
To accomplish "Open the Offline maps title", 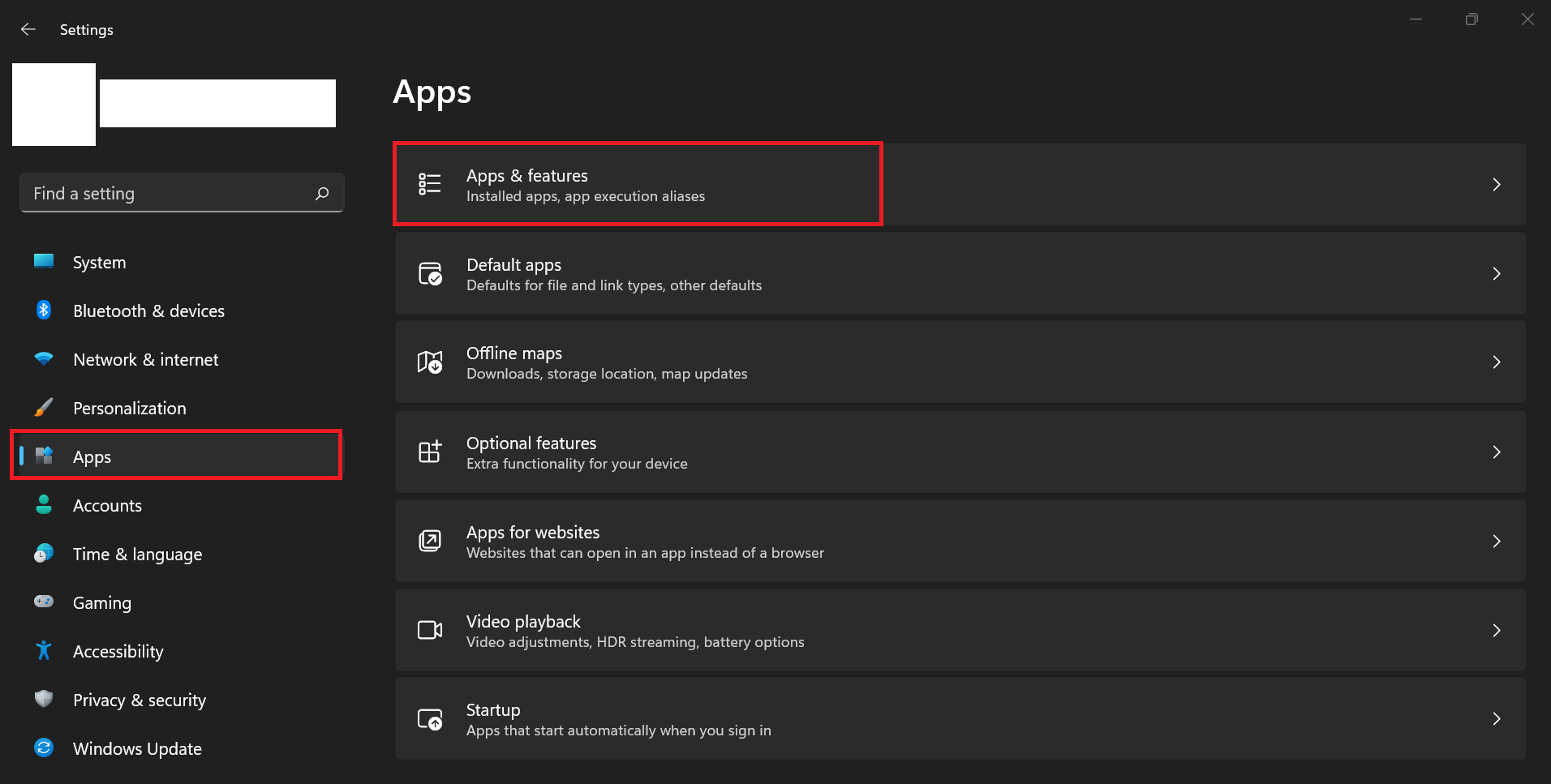I will [x=514, y=353].
